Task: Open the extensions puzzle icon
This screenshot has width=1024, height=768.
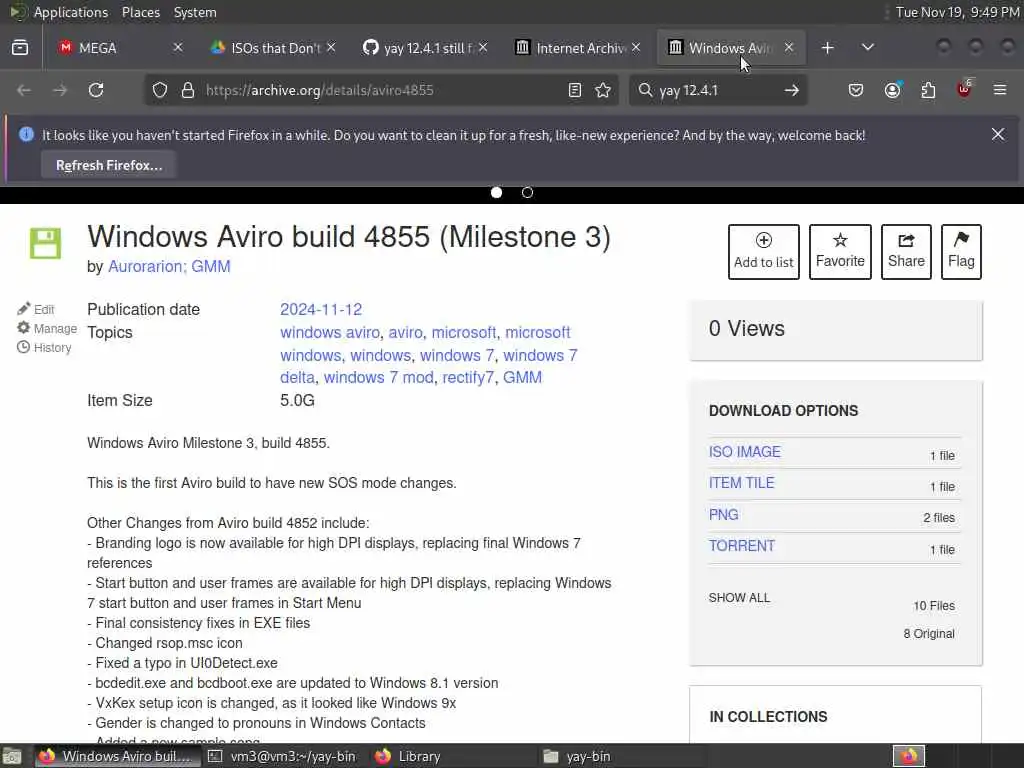Action: (928, 90)
